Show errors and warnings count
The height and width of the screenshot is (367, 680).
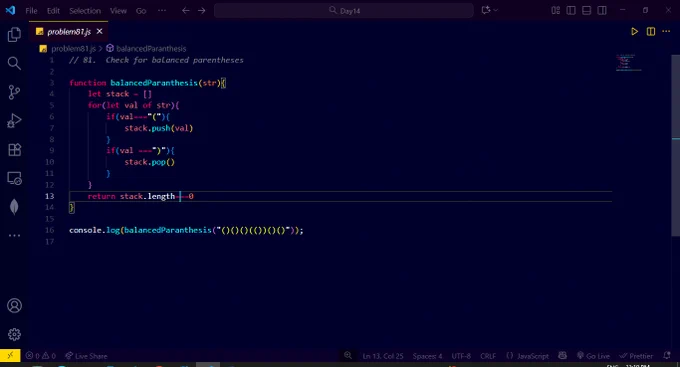(x=40, y=356)
